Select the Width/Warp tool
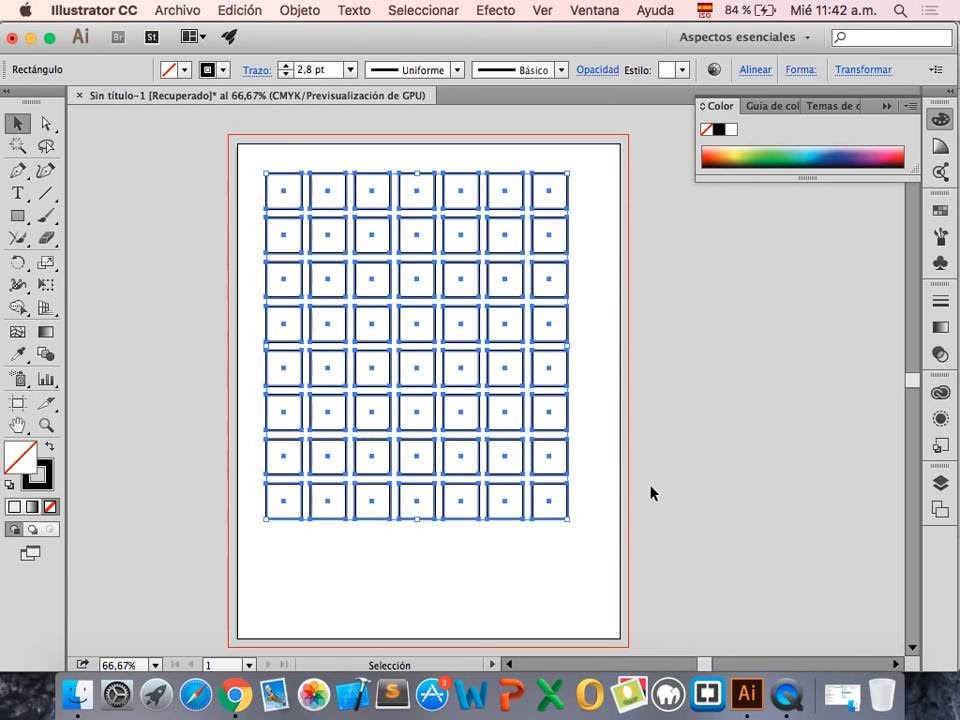This screenshot has width=960, height=720. 17,285
